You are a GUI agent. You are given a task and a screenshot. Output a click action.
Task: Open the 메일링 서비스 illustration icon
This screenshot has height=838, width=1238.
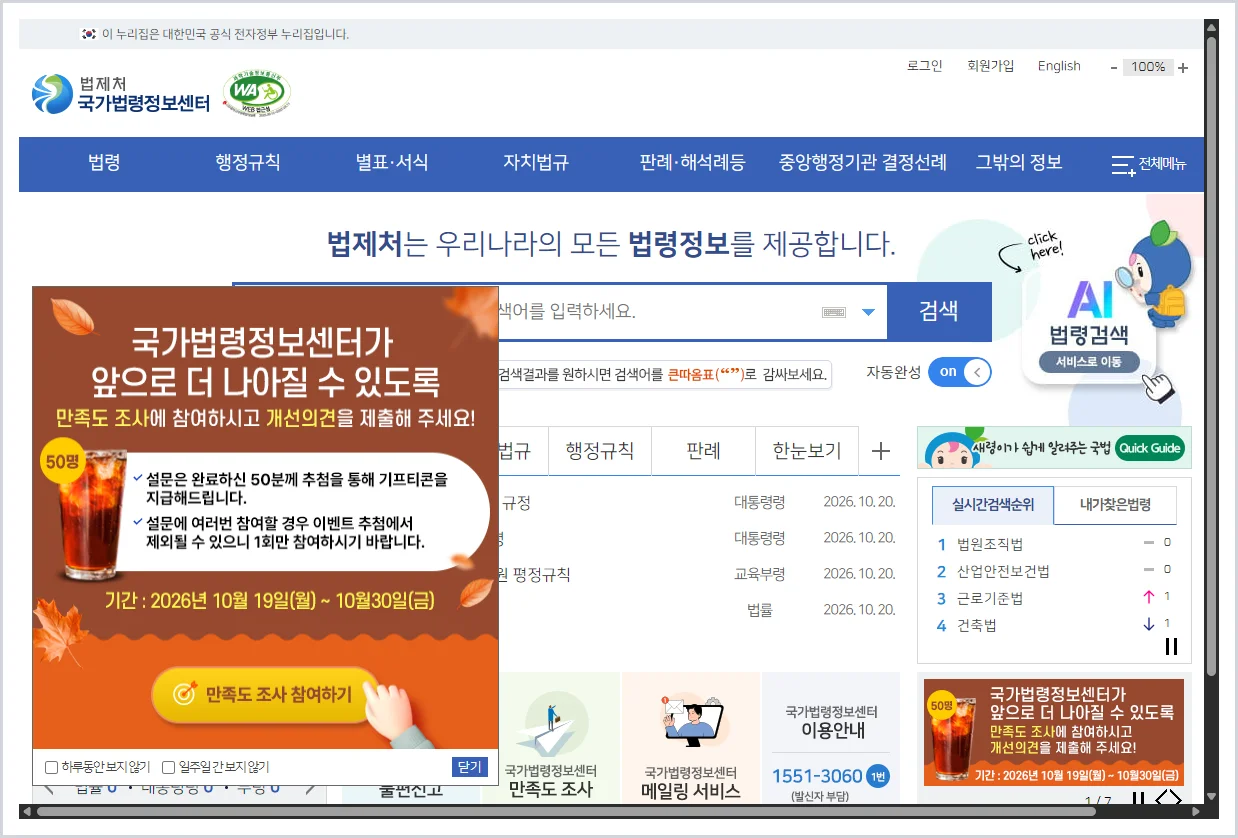[x=692, y=720]
